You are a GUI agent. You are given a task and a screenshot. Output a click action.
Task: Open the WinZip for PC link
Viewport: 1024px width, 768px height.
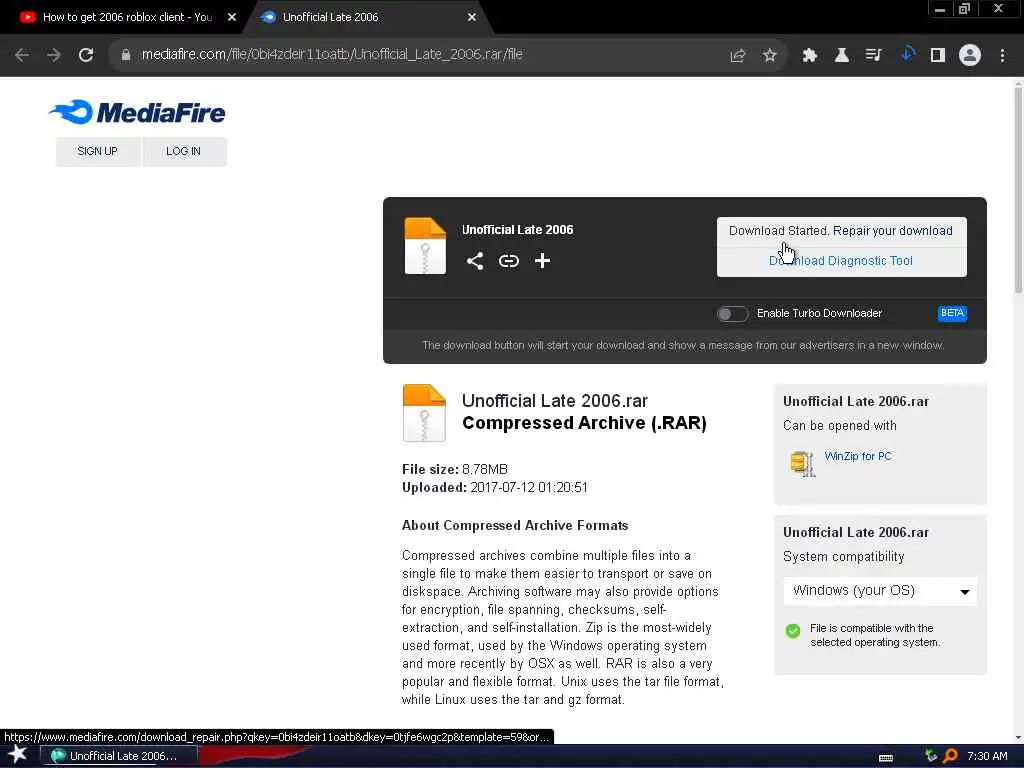pos(857,456)
